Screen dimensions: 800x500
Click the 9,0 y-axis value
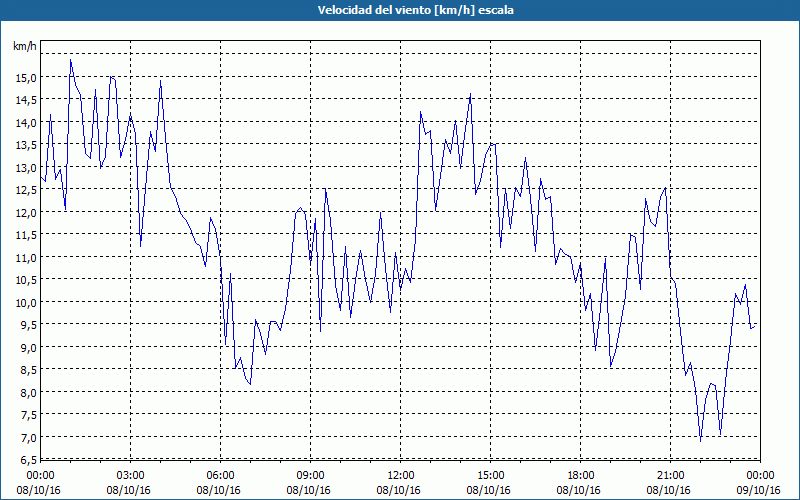point(28,347)
